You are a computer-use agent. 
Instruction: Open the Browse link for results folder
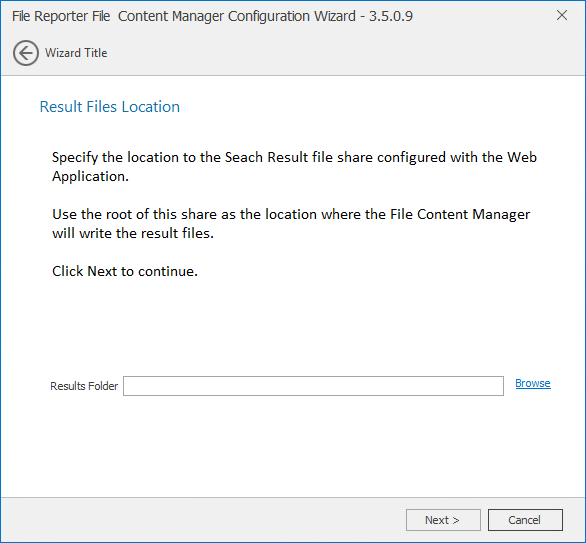[x=533, y=383]
